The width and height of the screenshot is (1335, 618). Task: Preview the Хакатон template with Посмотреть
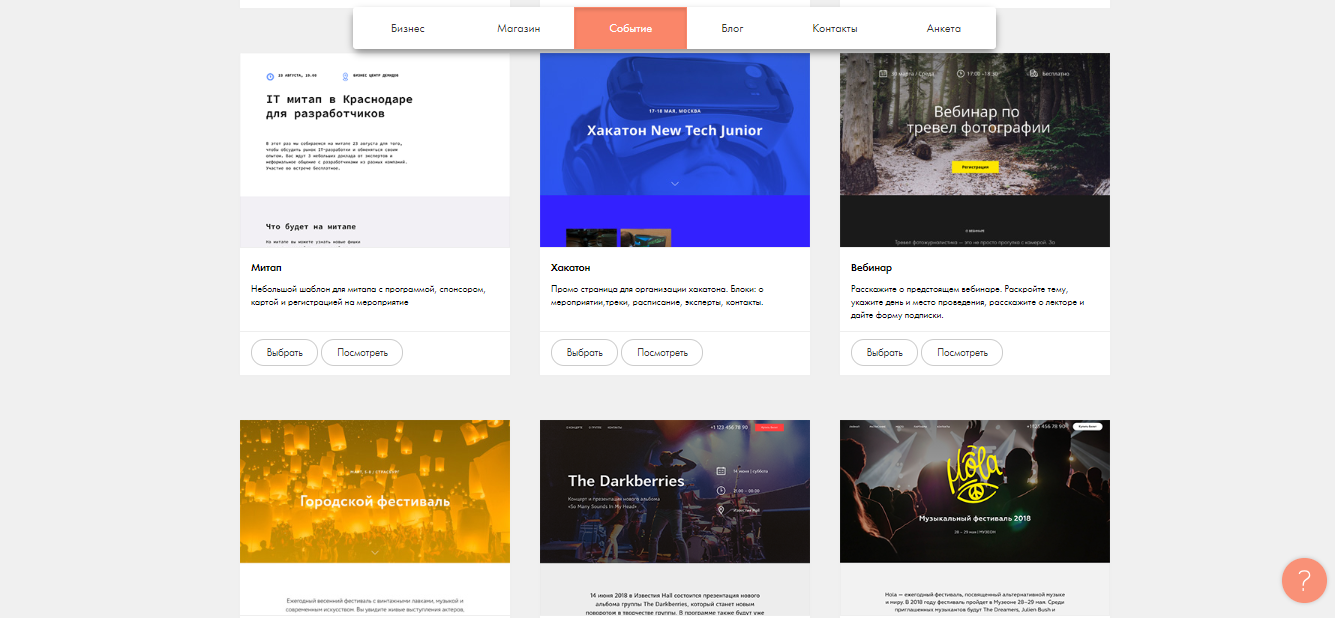[x=661, y=352]
